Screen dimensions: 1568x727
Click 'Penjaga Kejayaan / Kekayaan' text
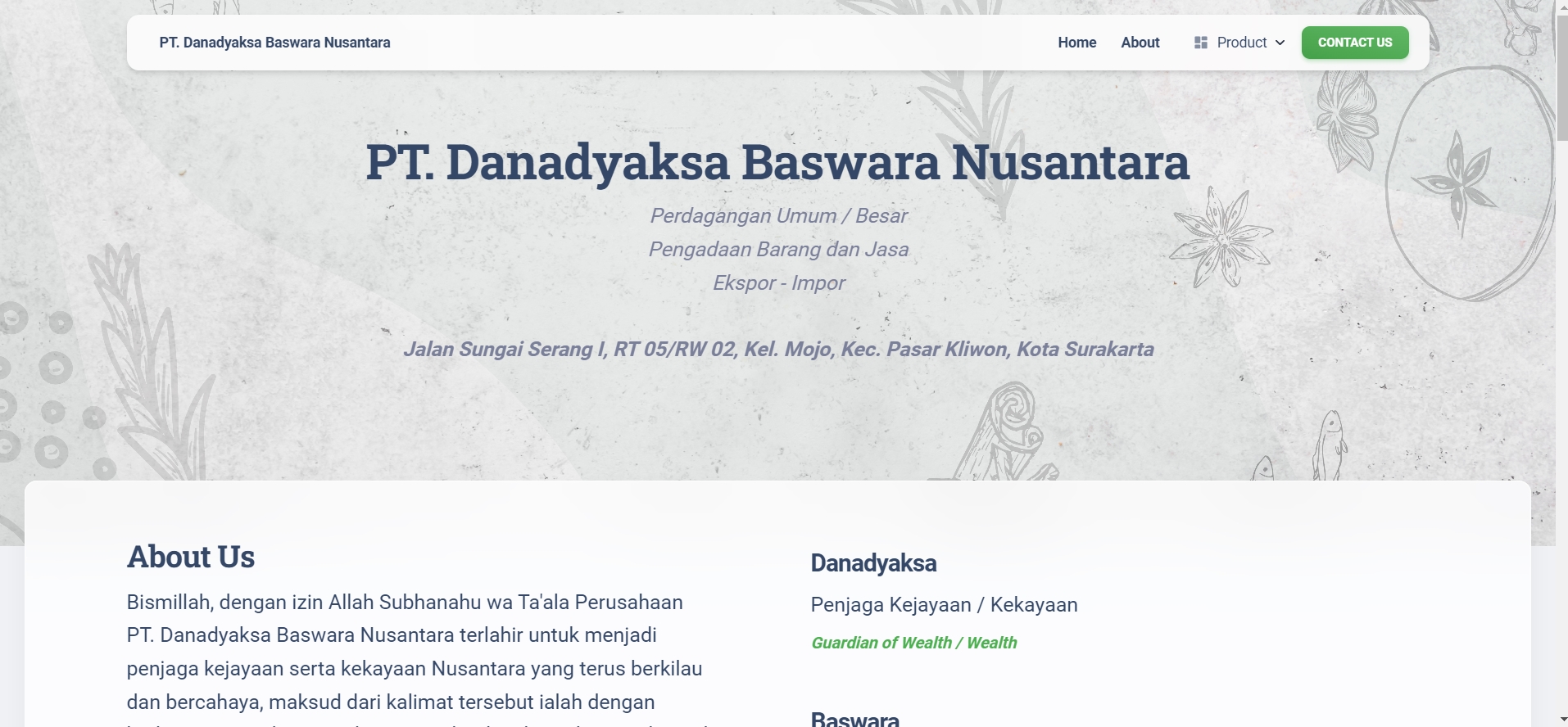[x=944, y=605]
